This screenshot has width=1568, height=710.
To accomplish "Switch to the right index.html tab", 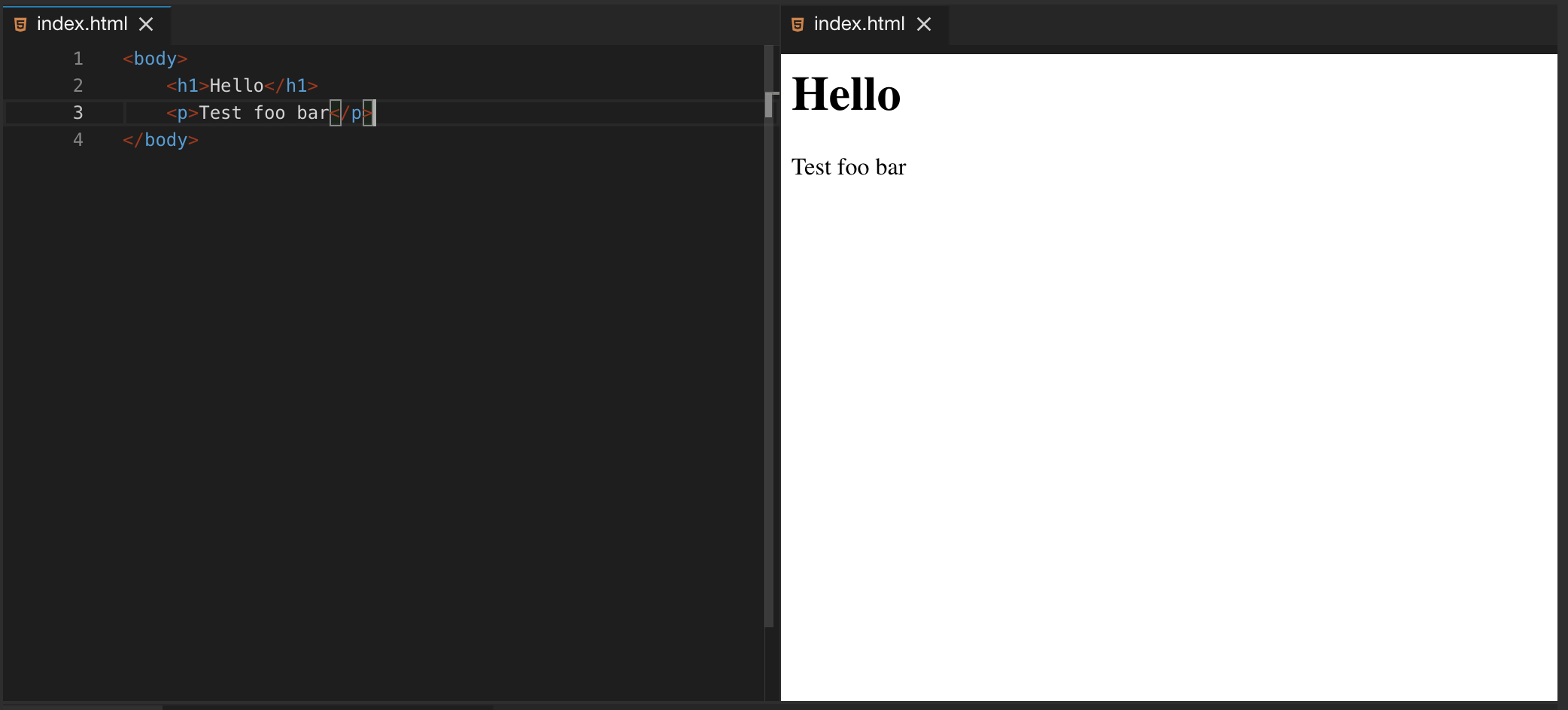I will [860, 23].
